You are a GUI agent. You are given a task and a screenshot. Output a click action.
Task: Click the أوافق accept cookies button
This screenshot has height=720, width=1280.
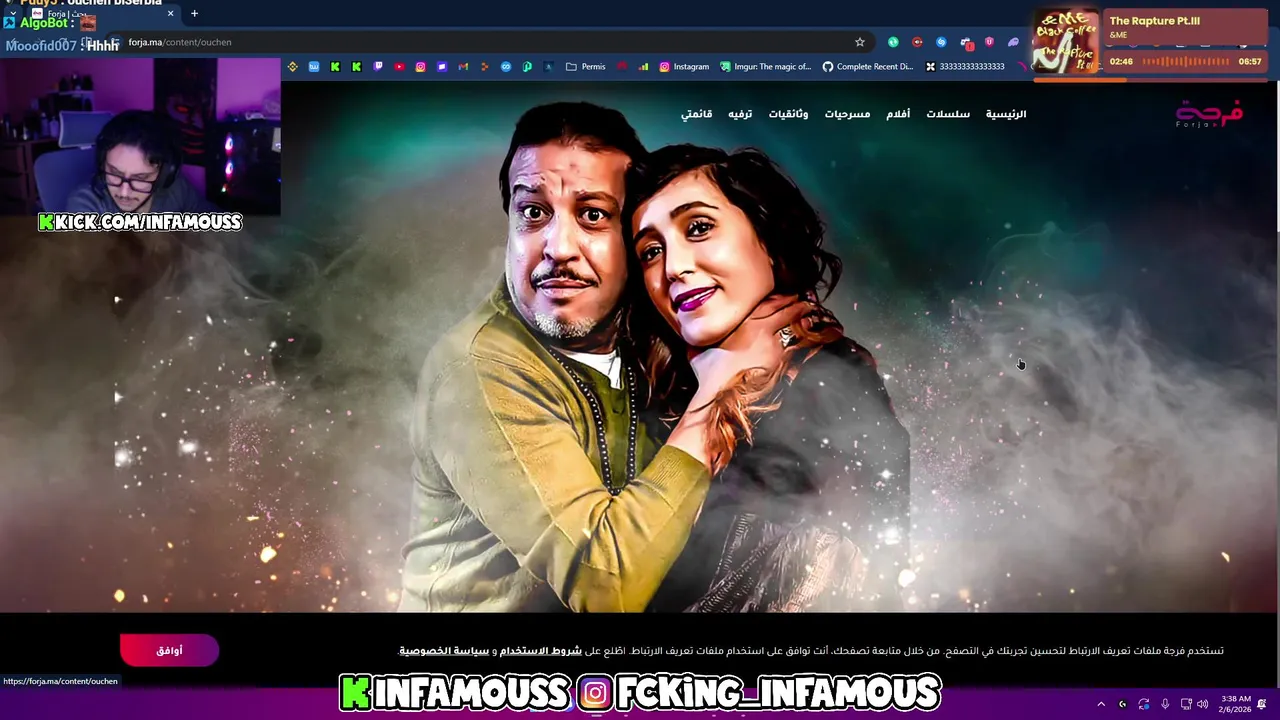point(169,650)
